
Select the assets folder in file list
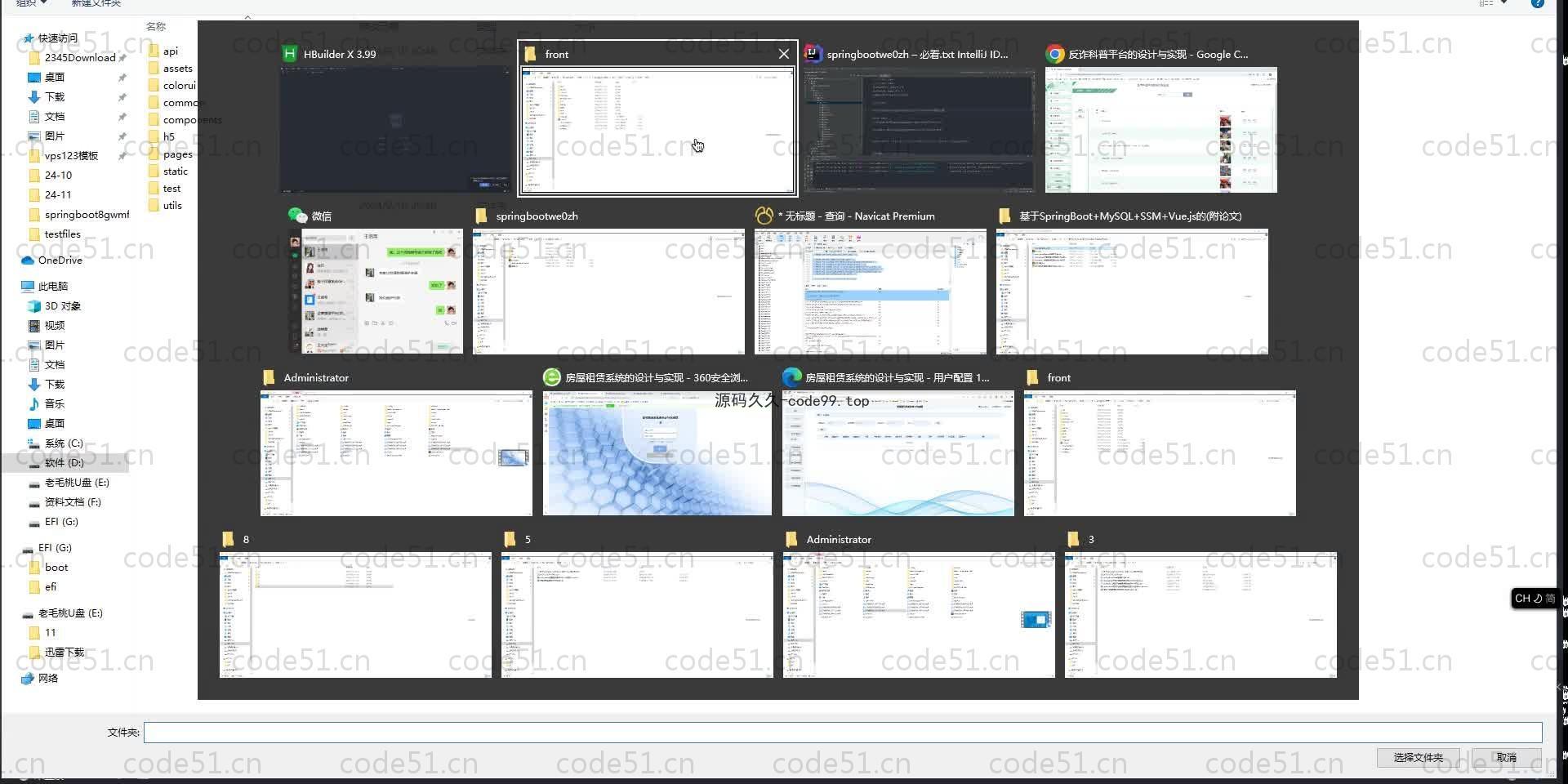177,68
